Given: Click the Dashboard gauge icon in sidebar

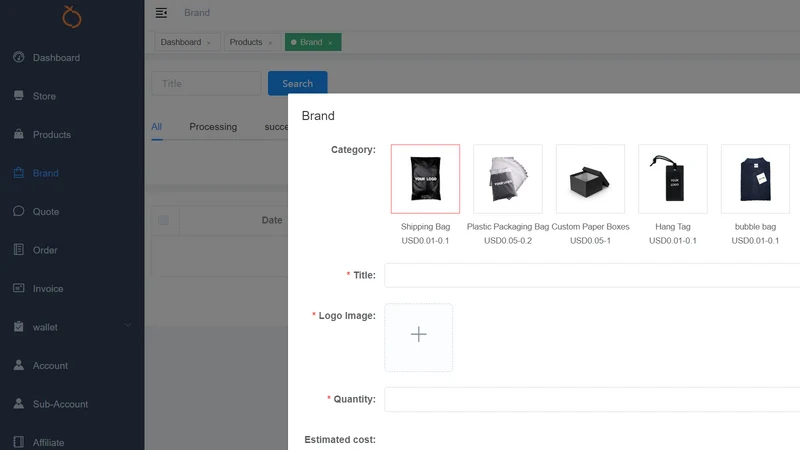Looking at the screenshot, I should click(x=19, y=57).
